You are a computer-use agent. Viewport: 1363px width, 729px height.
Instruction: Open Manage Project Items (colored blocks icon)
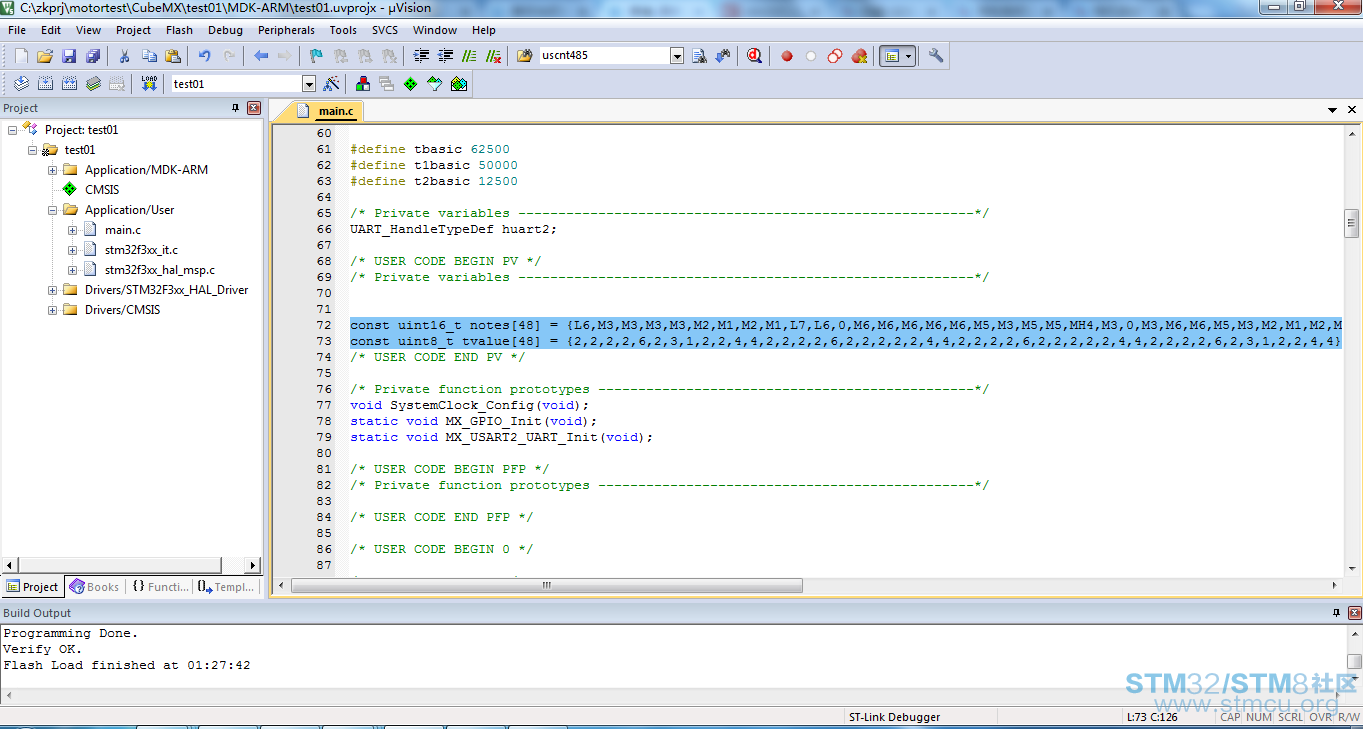362,84
